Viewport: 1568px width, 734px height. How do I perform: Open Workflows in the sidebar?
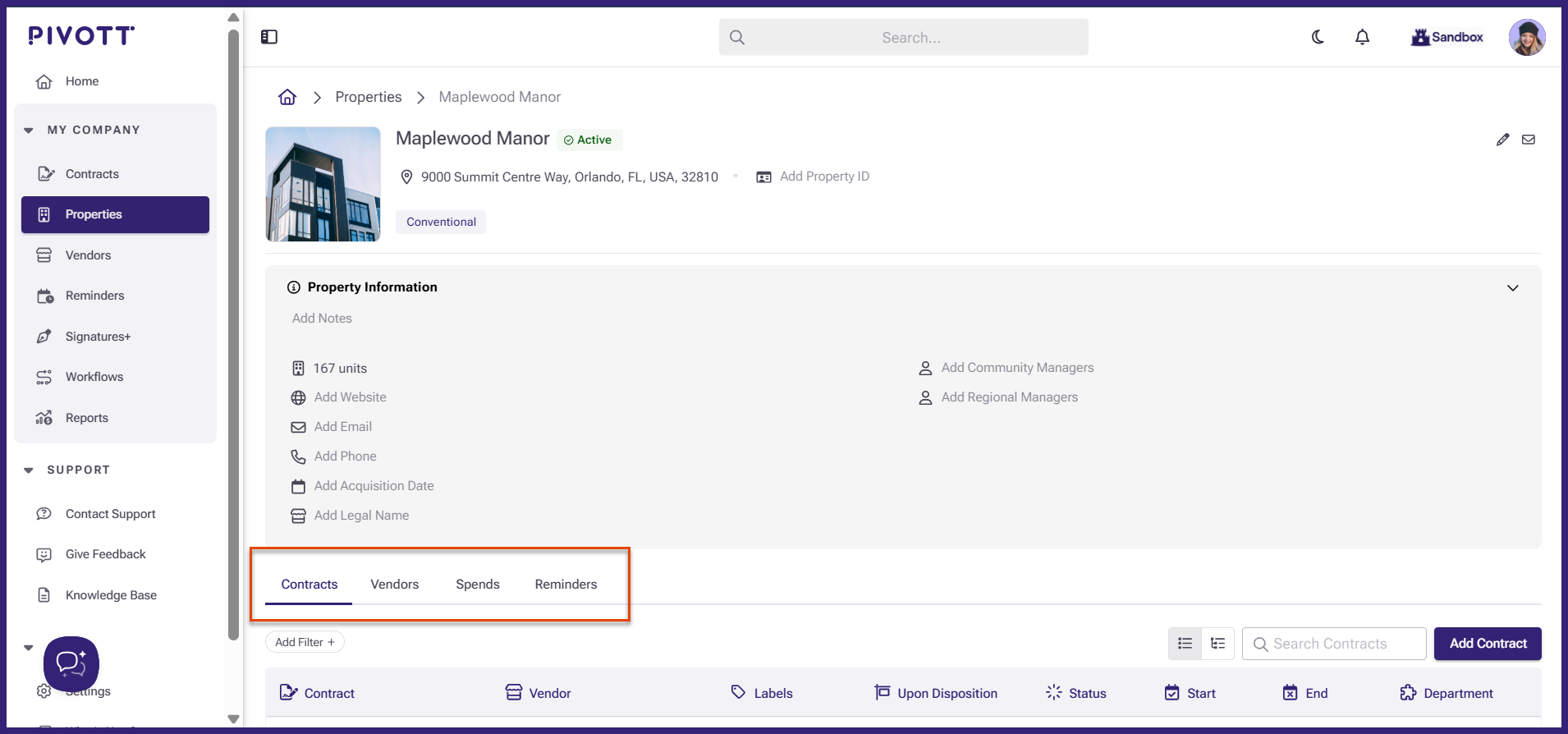(115, 377)
